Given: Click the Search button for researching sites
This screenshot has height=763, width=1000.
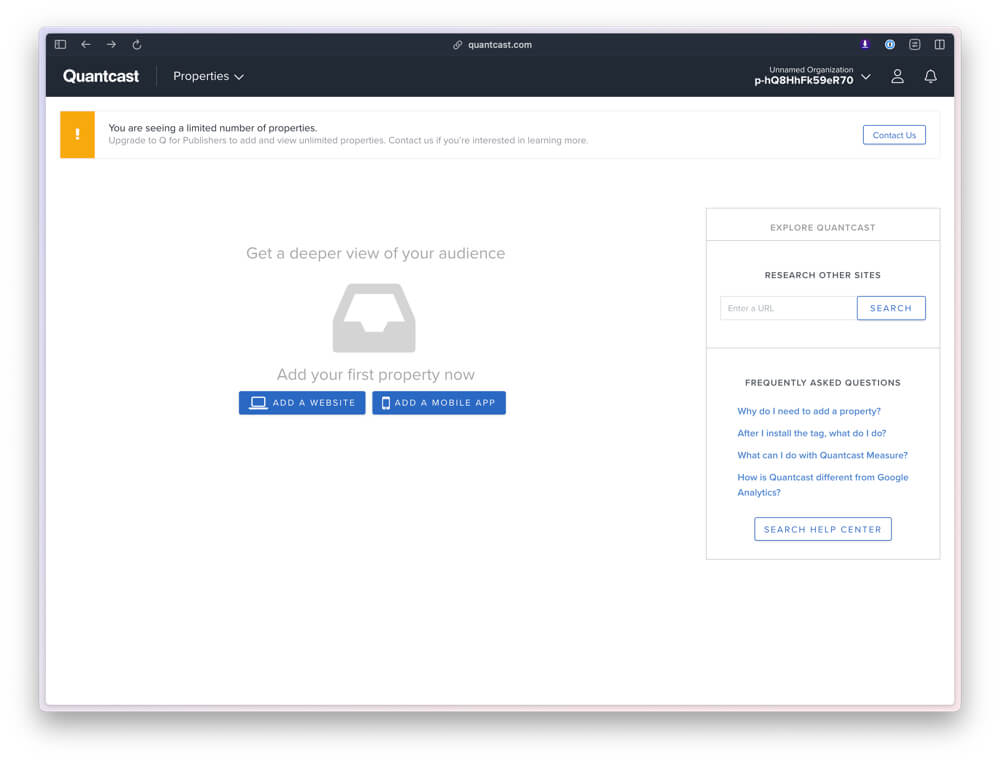Looking at the screenshot, I should 891,308.
